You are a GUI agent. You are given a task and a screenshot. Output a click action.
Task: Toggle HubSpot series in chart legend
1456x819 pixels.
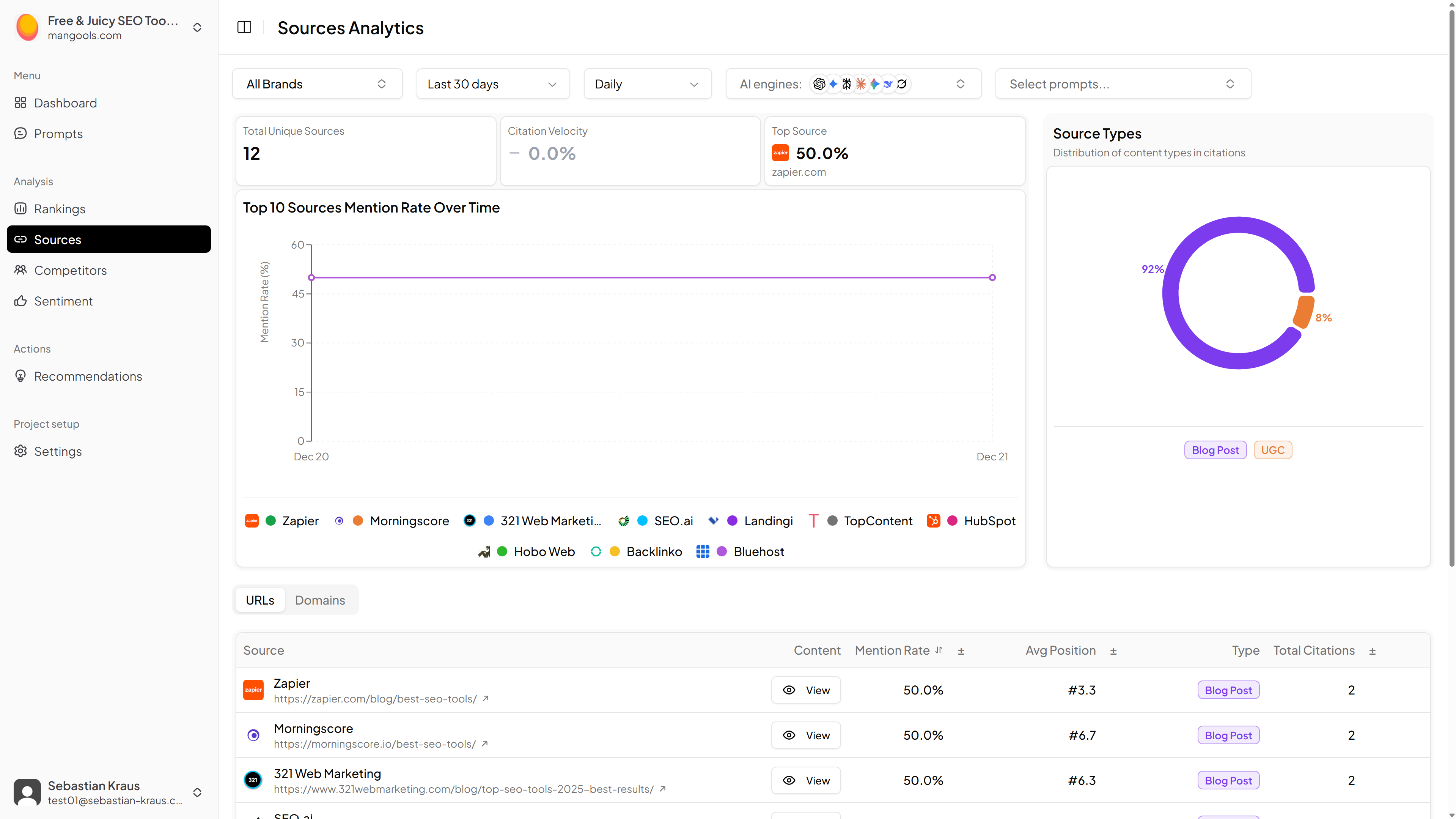(x=989, y=521)
